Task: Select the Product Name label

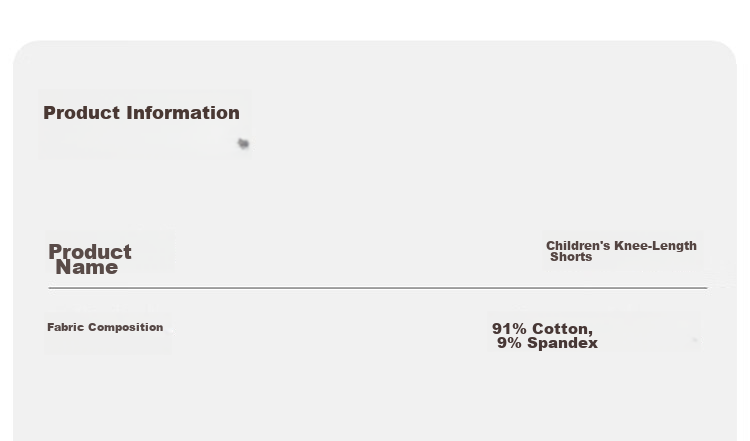Action: pos(90,259)
